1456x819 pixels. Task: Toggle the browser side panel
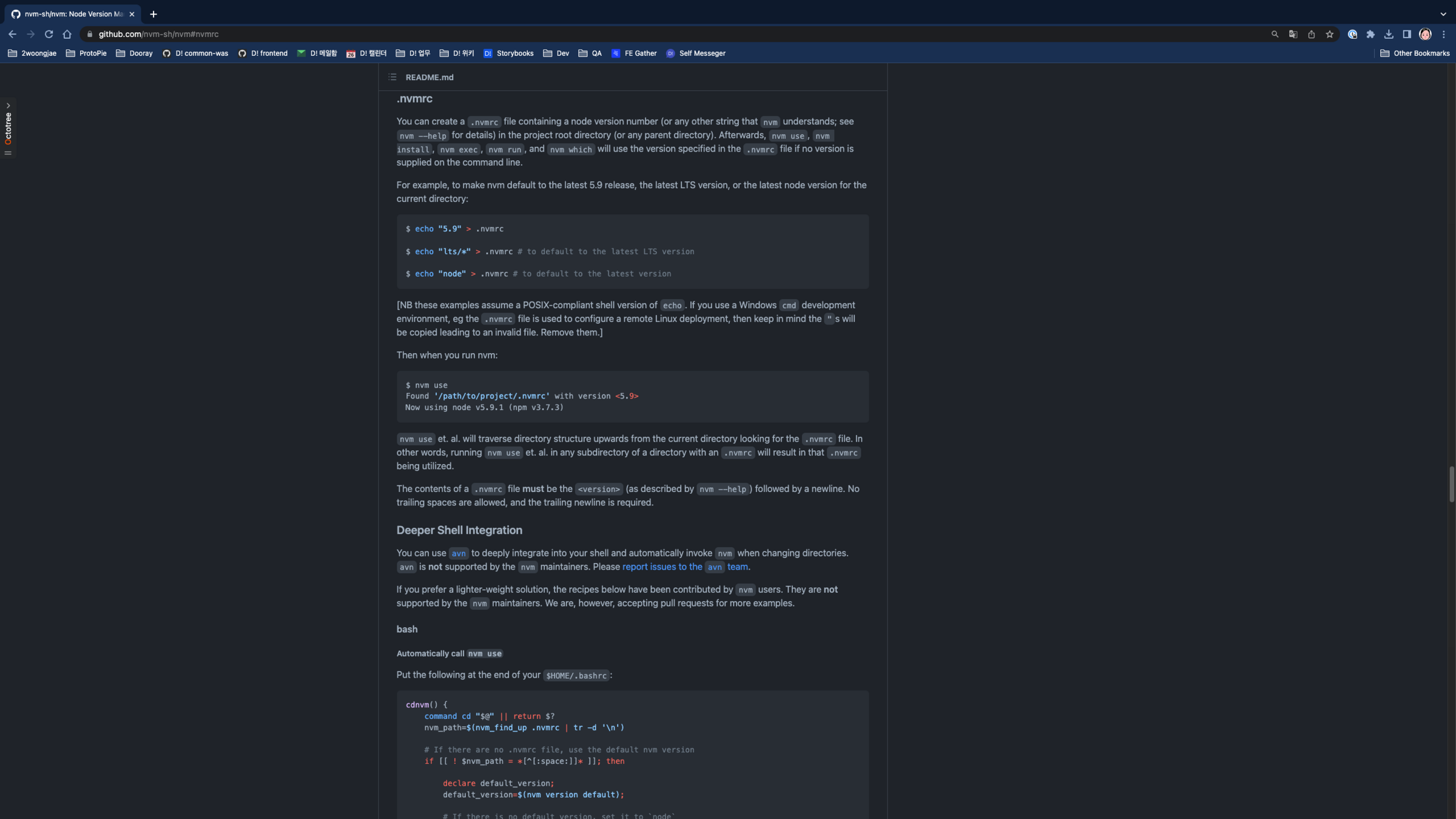tap(1407, 34)
